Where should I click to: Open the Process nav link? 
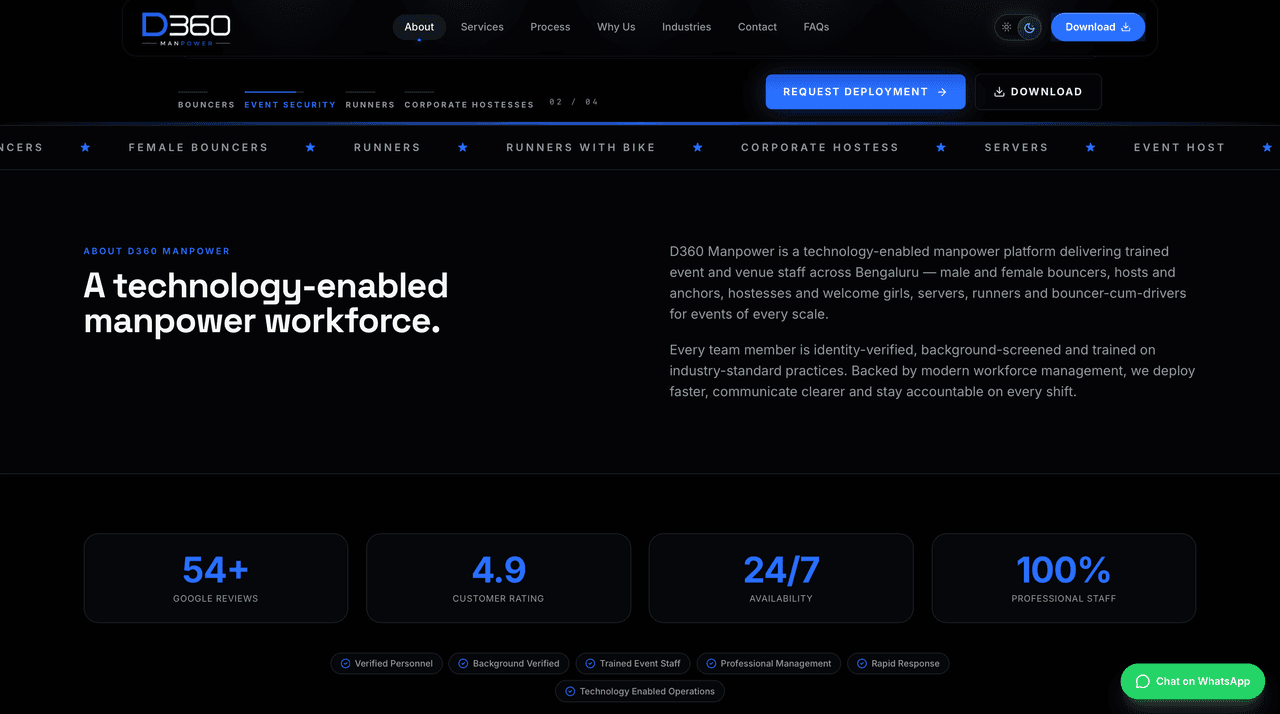(x=550, y=27)
